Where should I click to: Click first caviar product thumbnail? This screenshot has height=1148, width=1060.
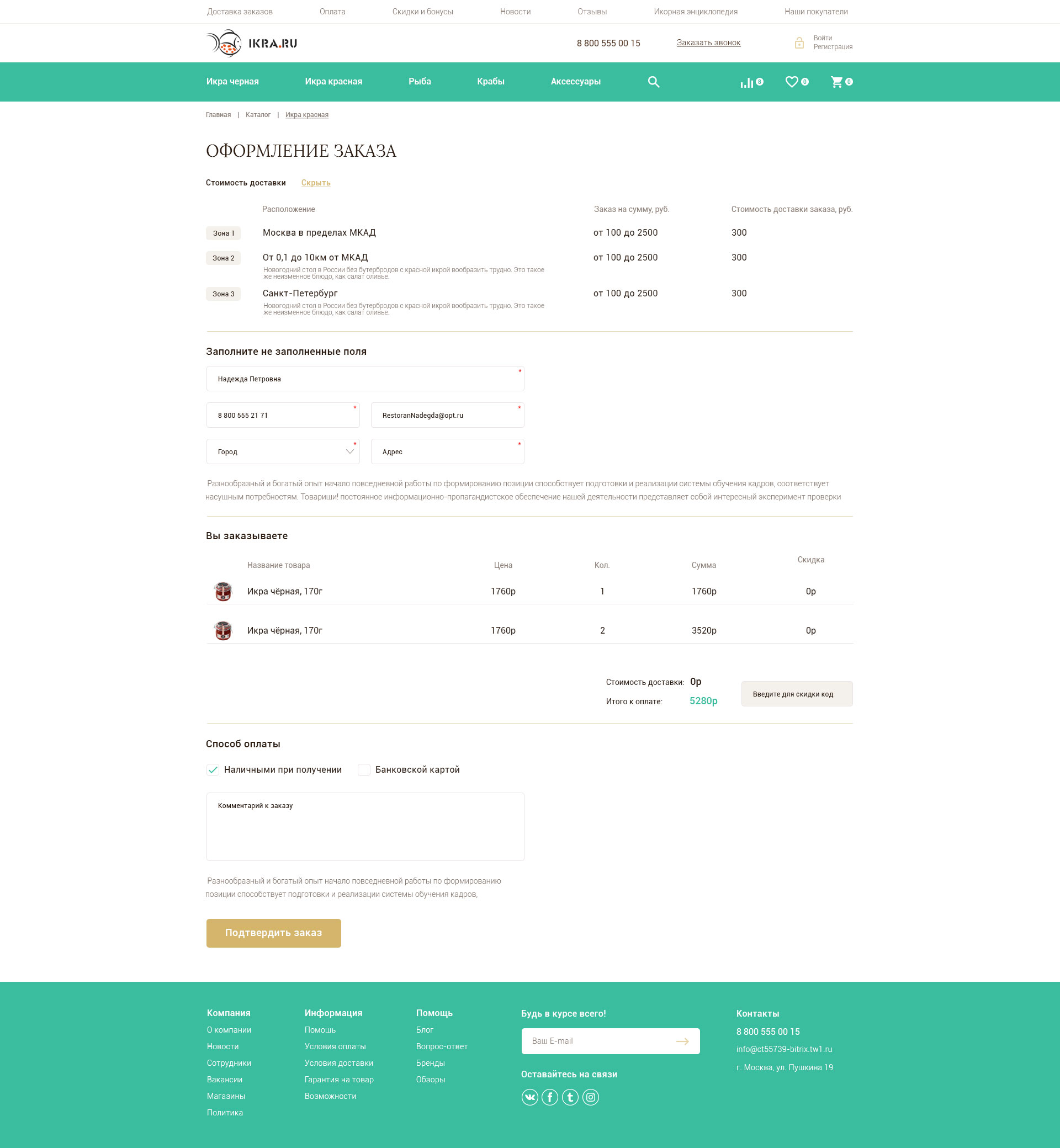point(222,591)
